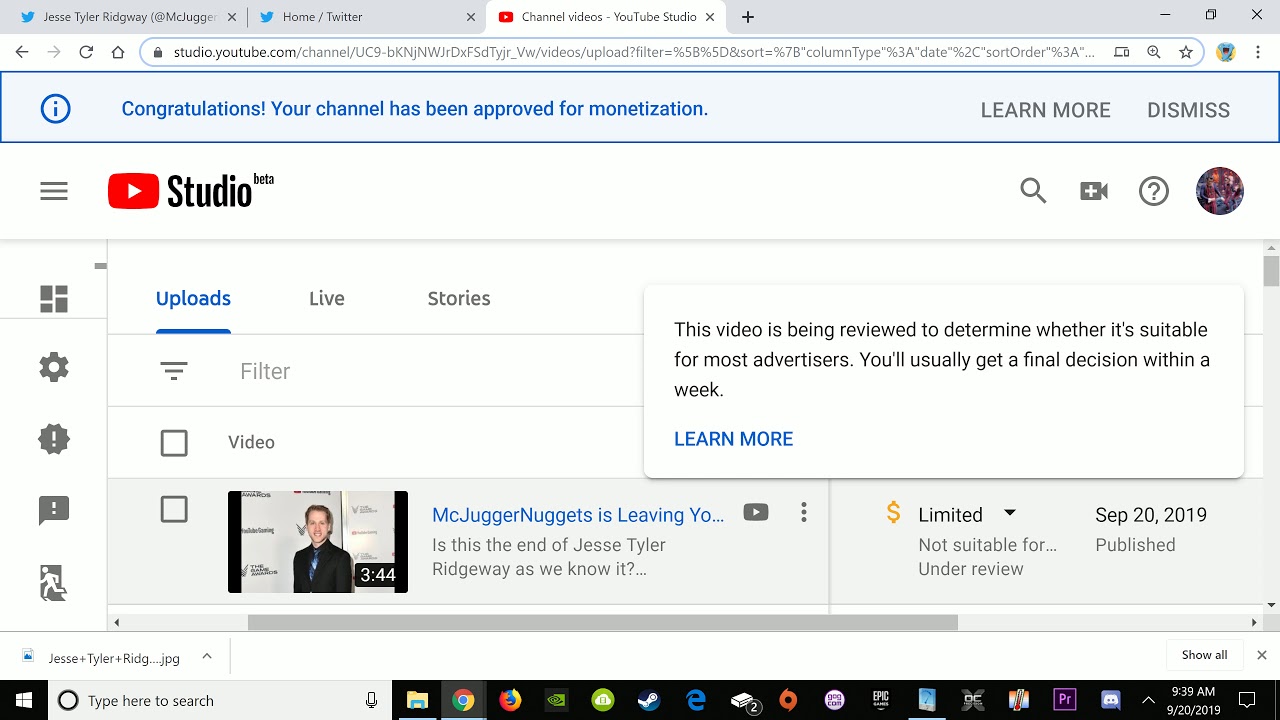Open File Explorer from the taskbar
The image size is (1280, 720).
click(x=417, y=700)
